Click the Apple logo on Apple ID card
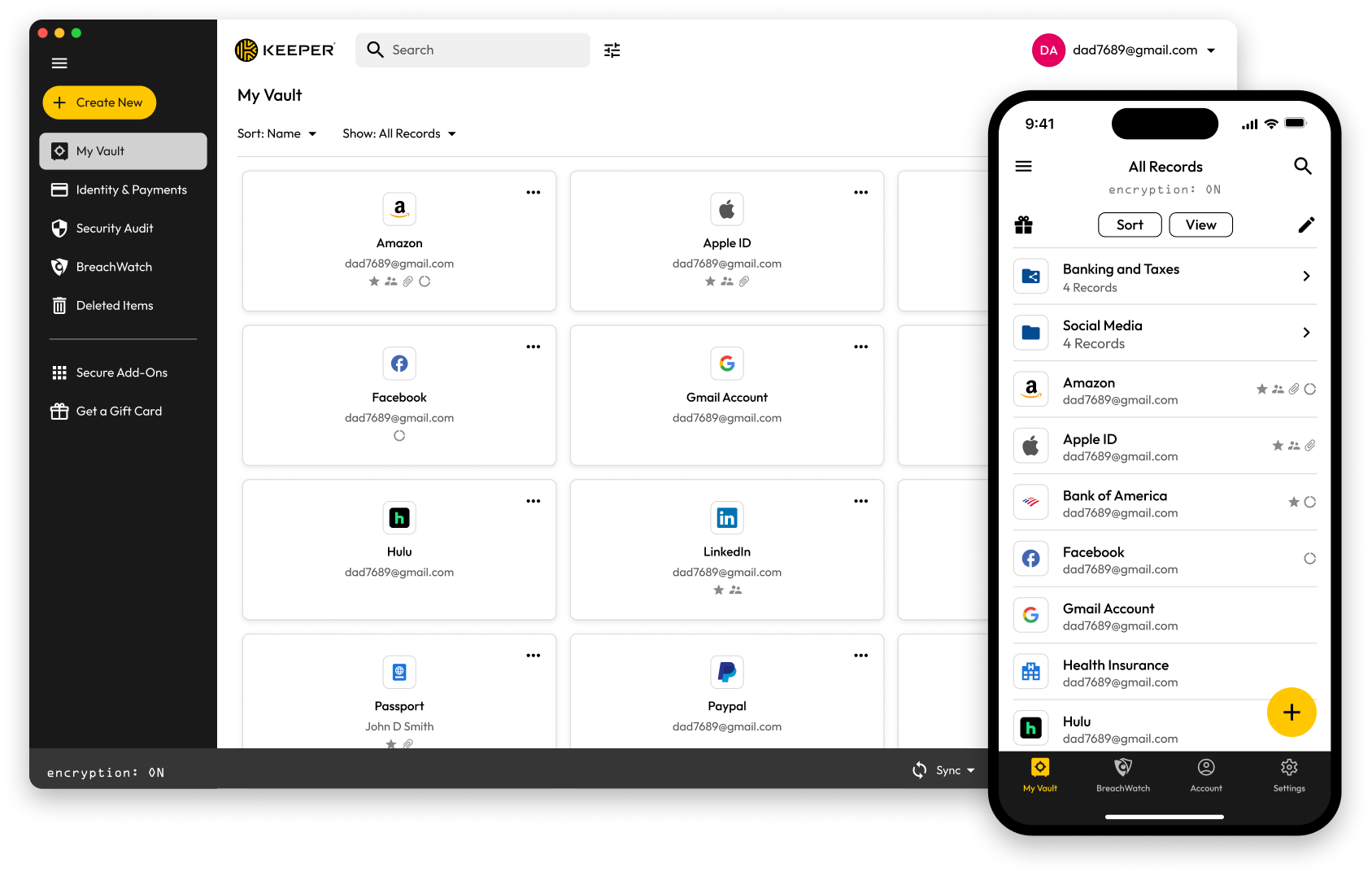 coord(727,209)
